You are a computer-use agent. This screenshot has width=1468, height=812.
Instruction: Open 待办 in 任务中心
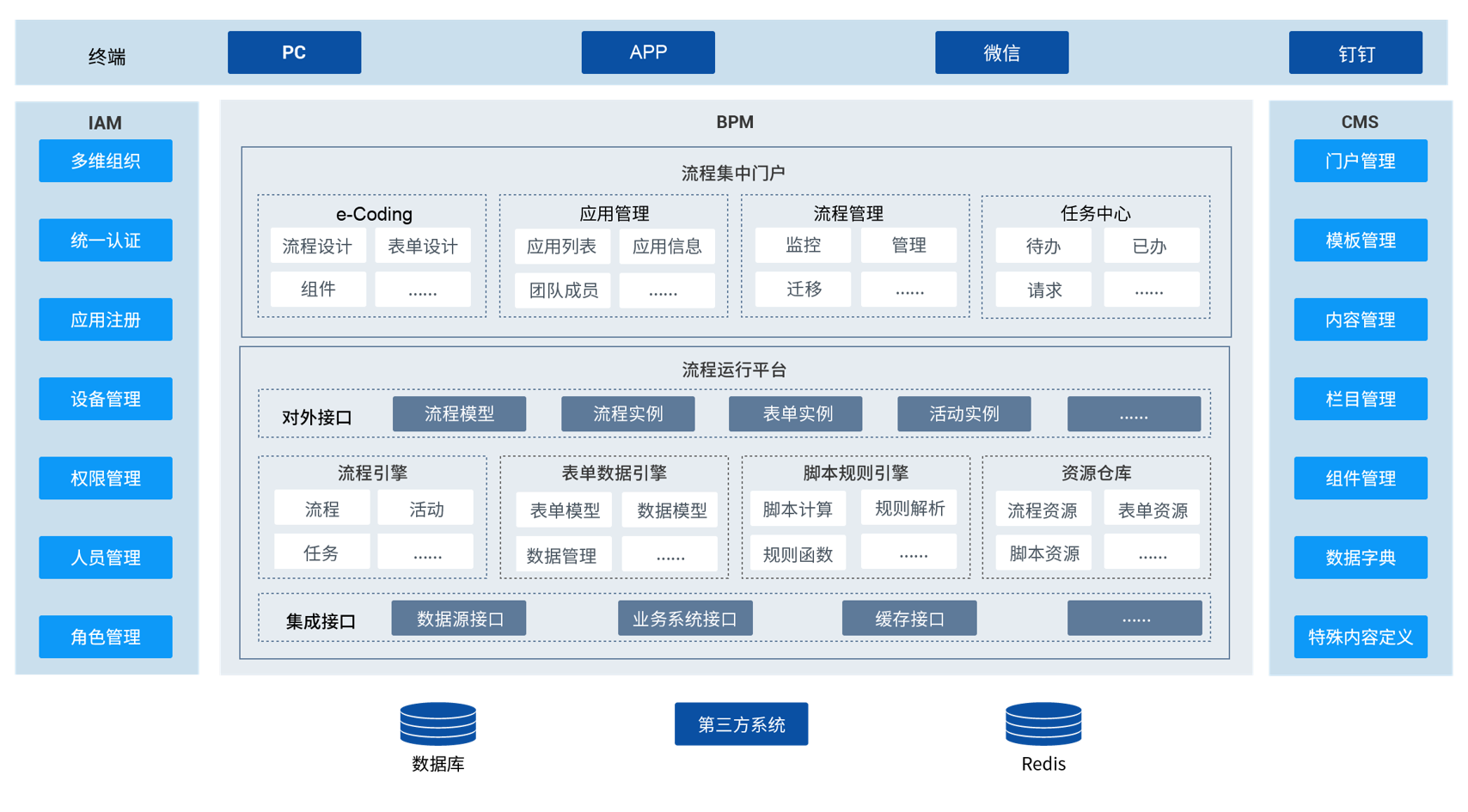[1043, 246]
